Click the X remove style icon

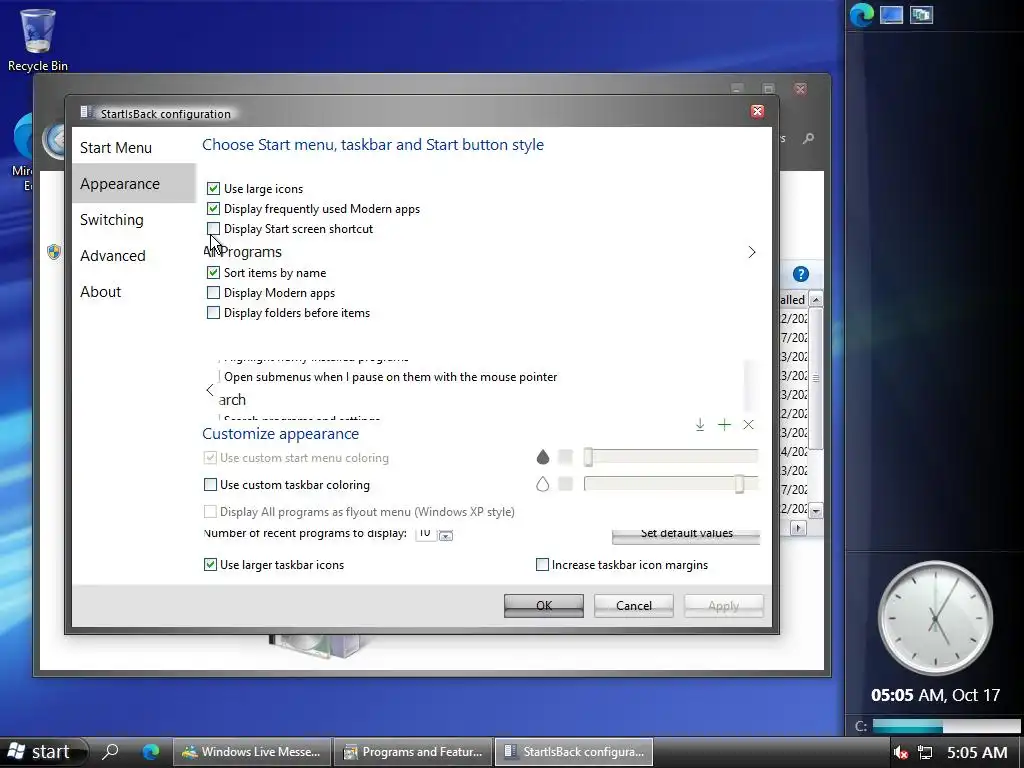(748, 424)
